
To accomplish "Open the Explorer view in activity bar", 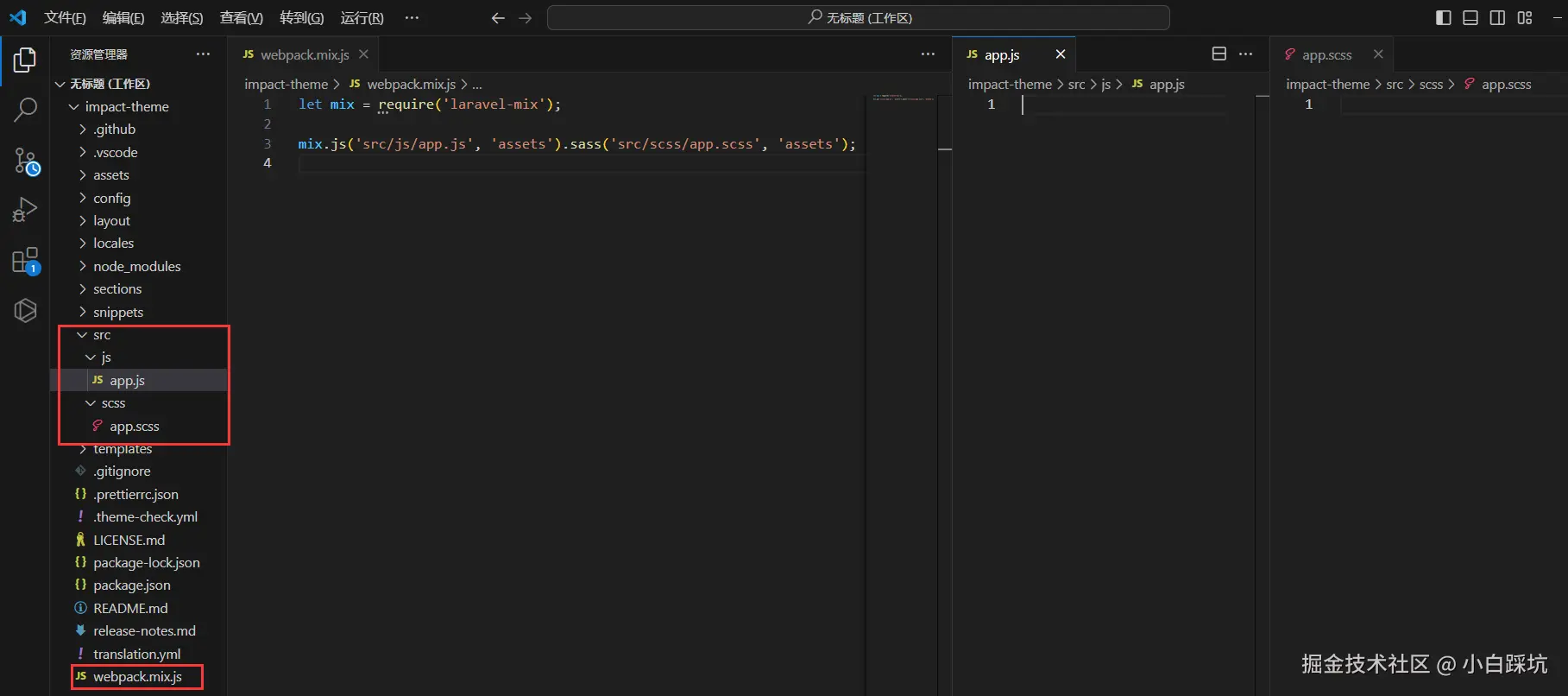I will coord(25,60).
